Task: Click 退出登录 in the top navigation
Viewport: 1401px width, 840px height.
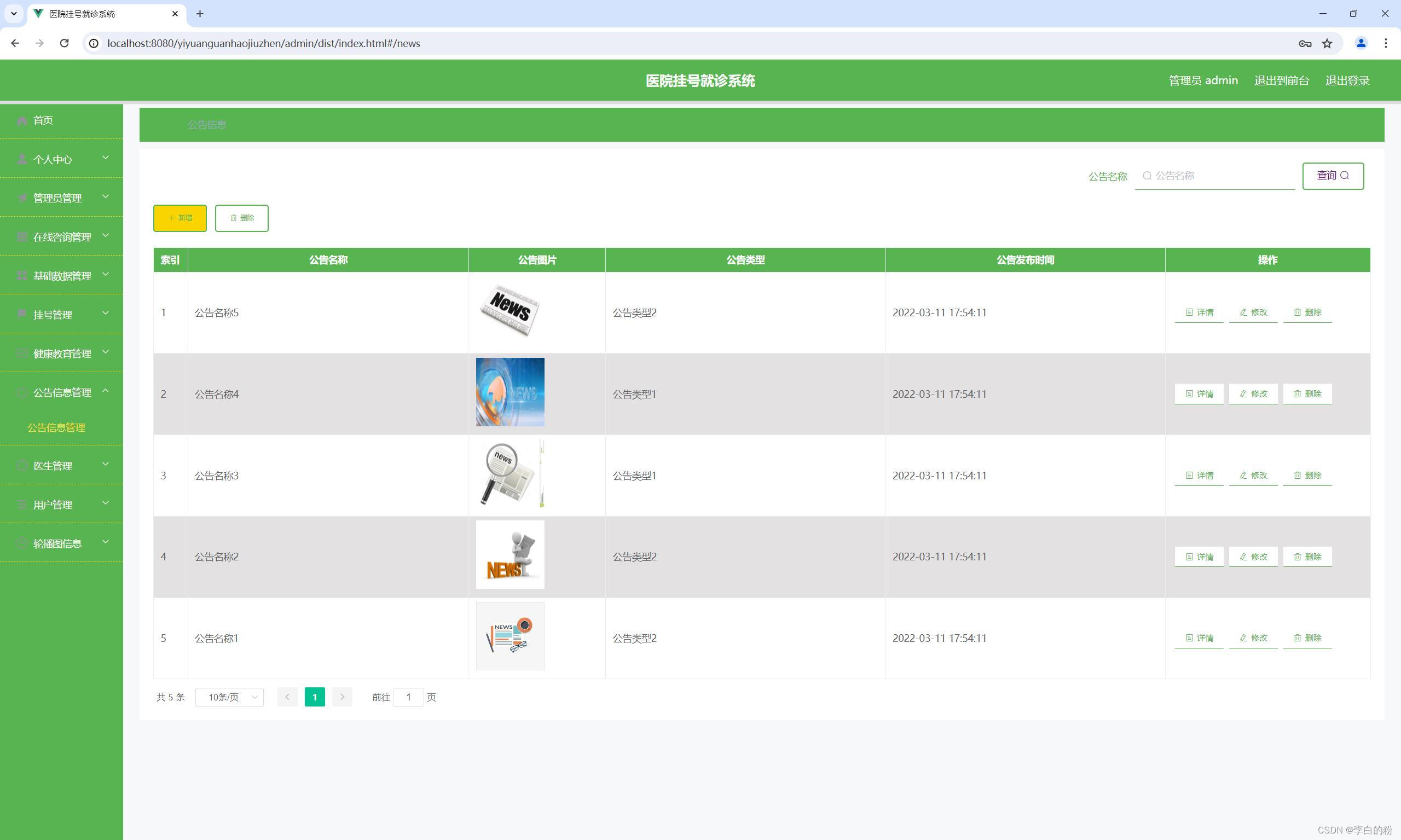Action: [1347, 80]
